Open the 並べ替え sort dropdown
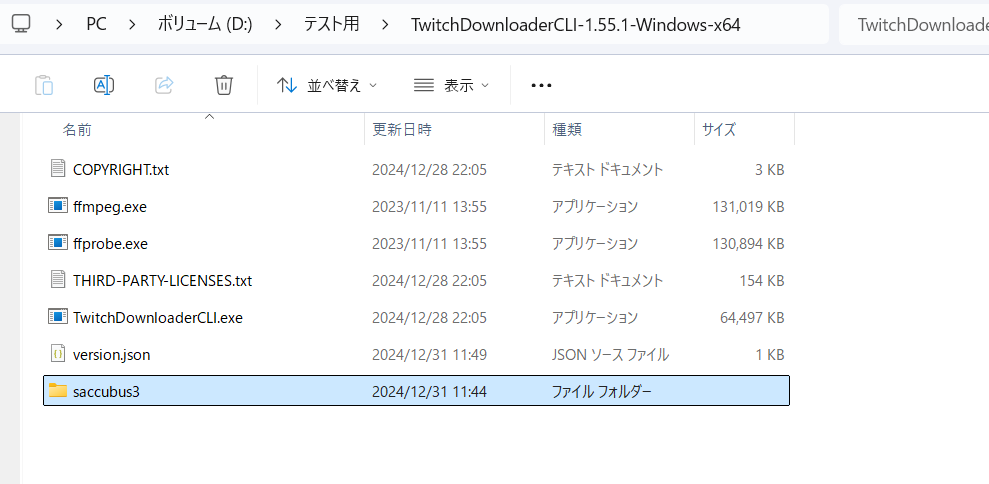989x484 pixels. [x=327, y=85]
